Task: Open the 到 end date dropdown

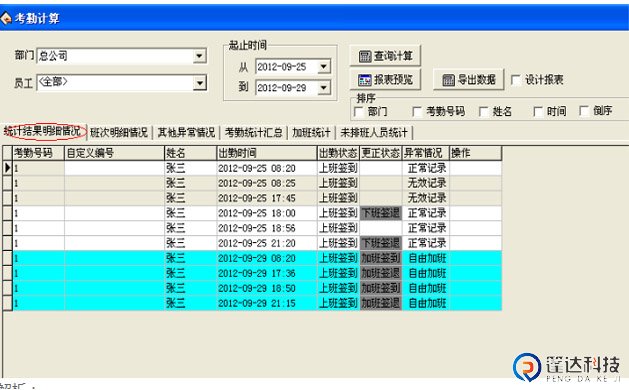Action: click(324, 87)
